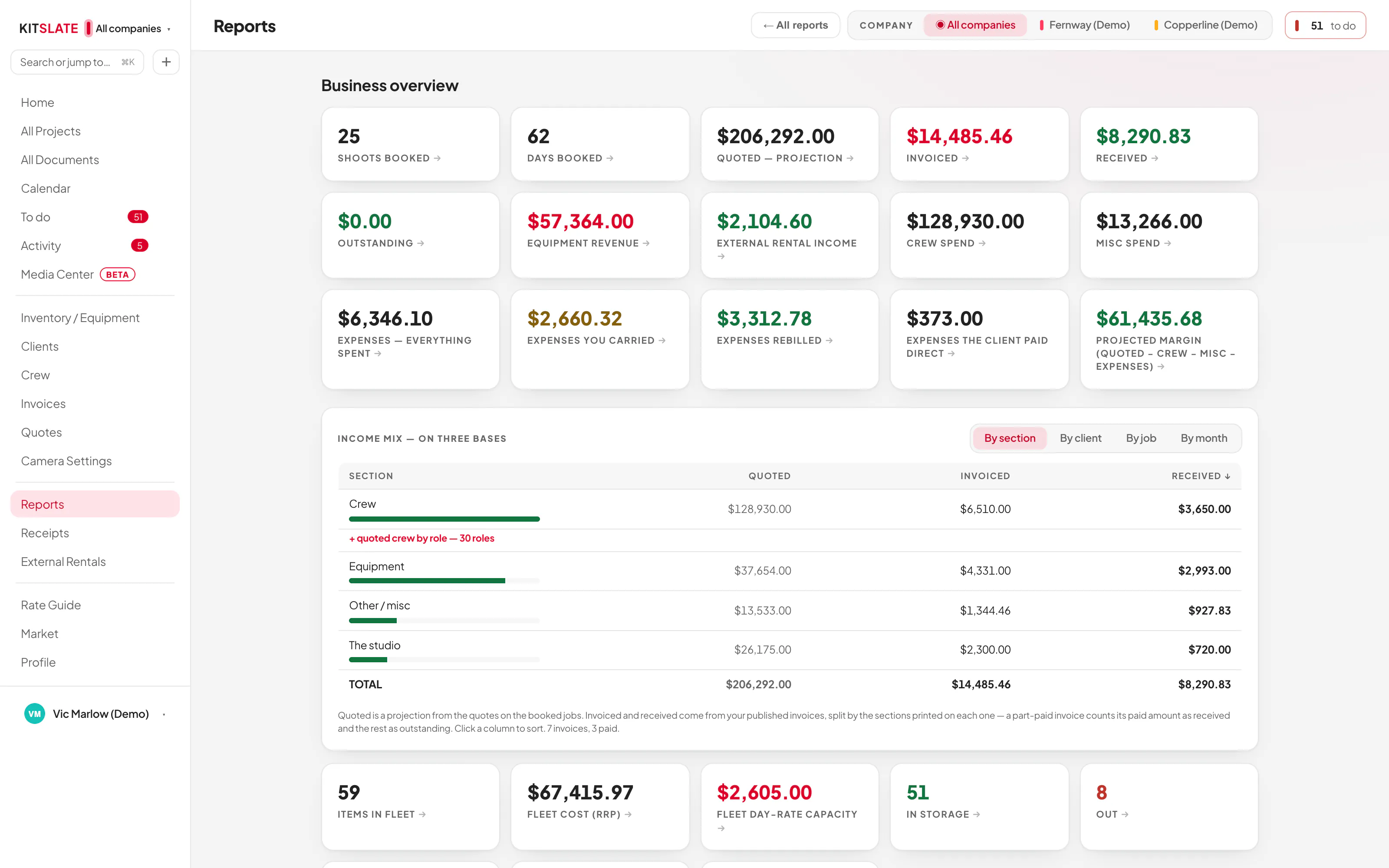Screen dimensions: 1389x868
Task: Open the Fleet Day-Rate Capacity card
Action: (x=789, y=806)
